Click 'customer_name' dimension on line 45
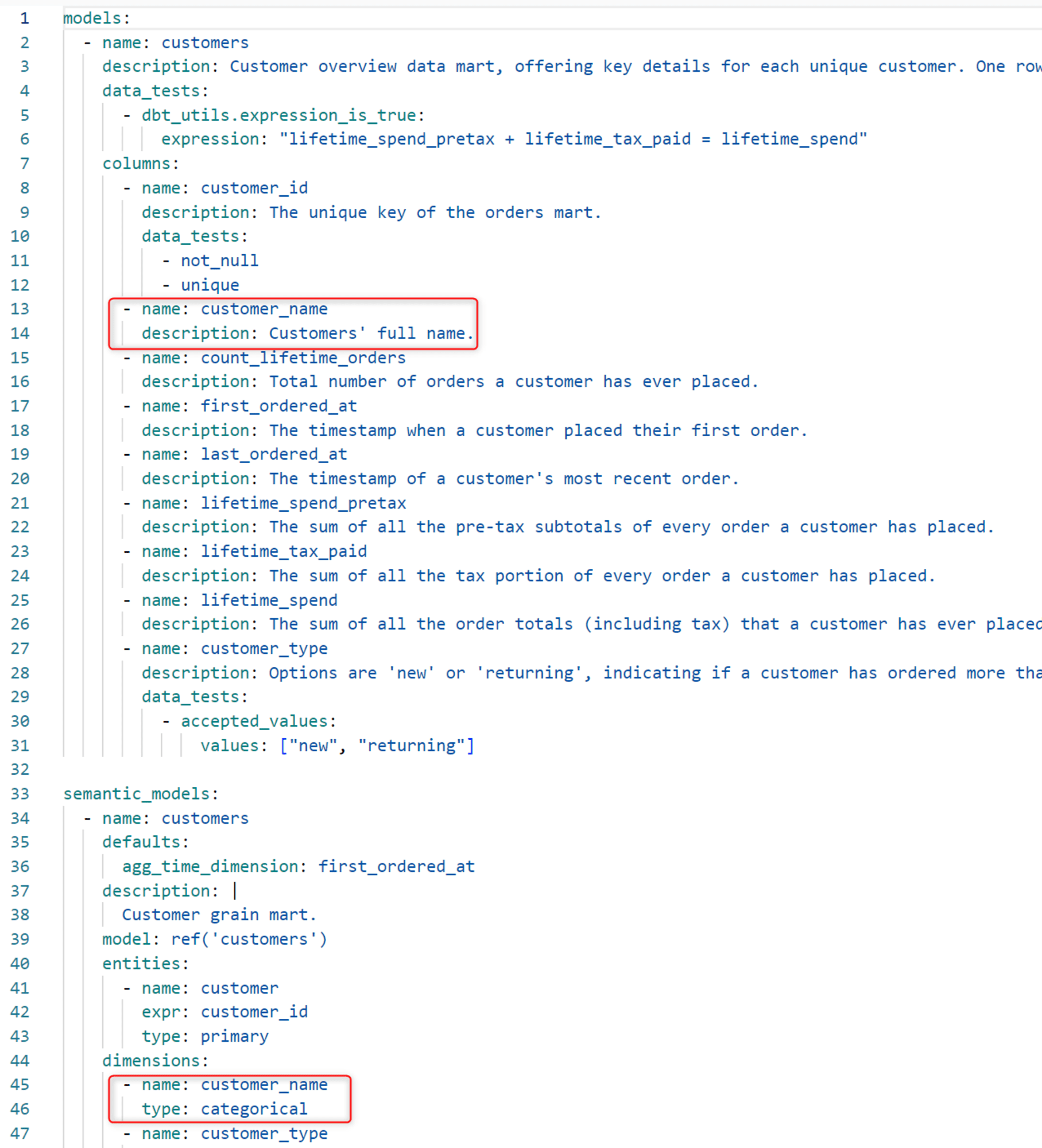1042x1148 pixels. coord(264,1084)
